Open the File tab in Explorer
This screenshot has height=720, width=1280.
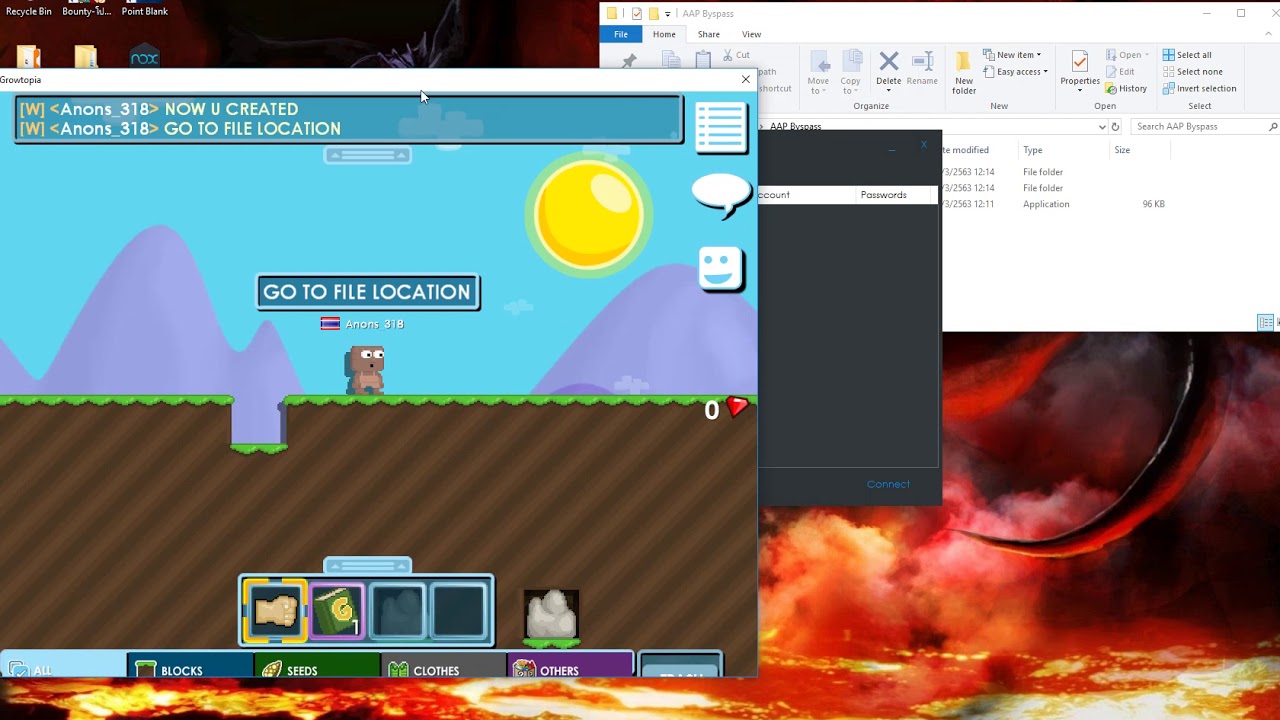(x=621, y=34)
